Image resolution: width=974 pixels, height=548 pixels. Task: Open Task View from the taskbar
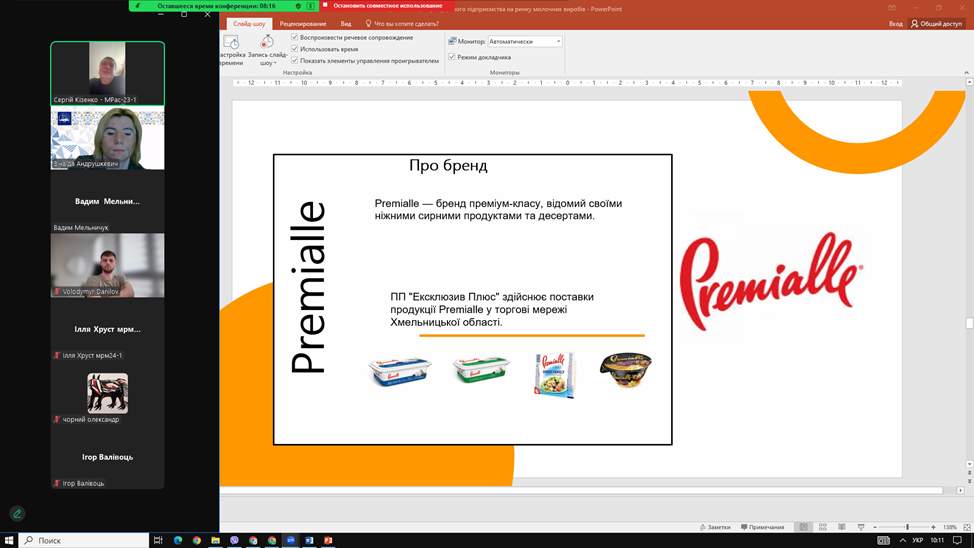(x=158, y=540)
